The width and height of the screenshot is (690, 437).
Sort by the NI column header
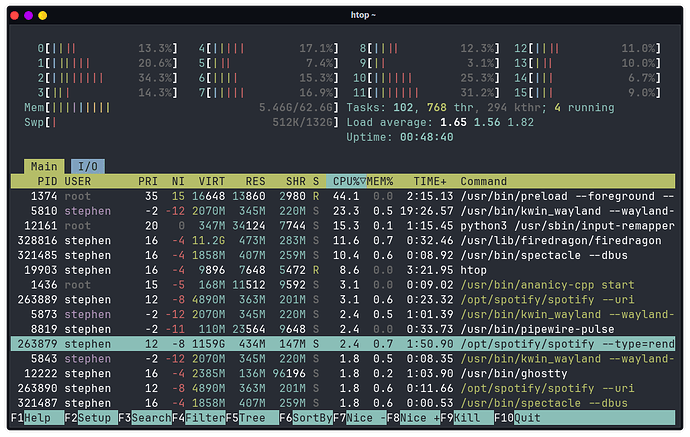click(x=178, y=181)
